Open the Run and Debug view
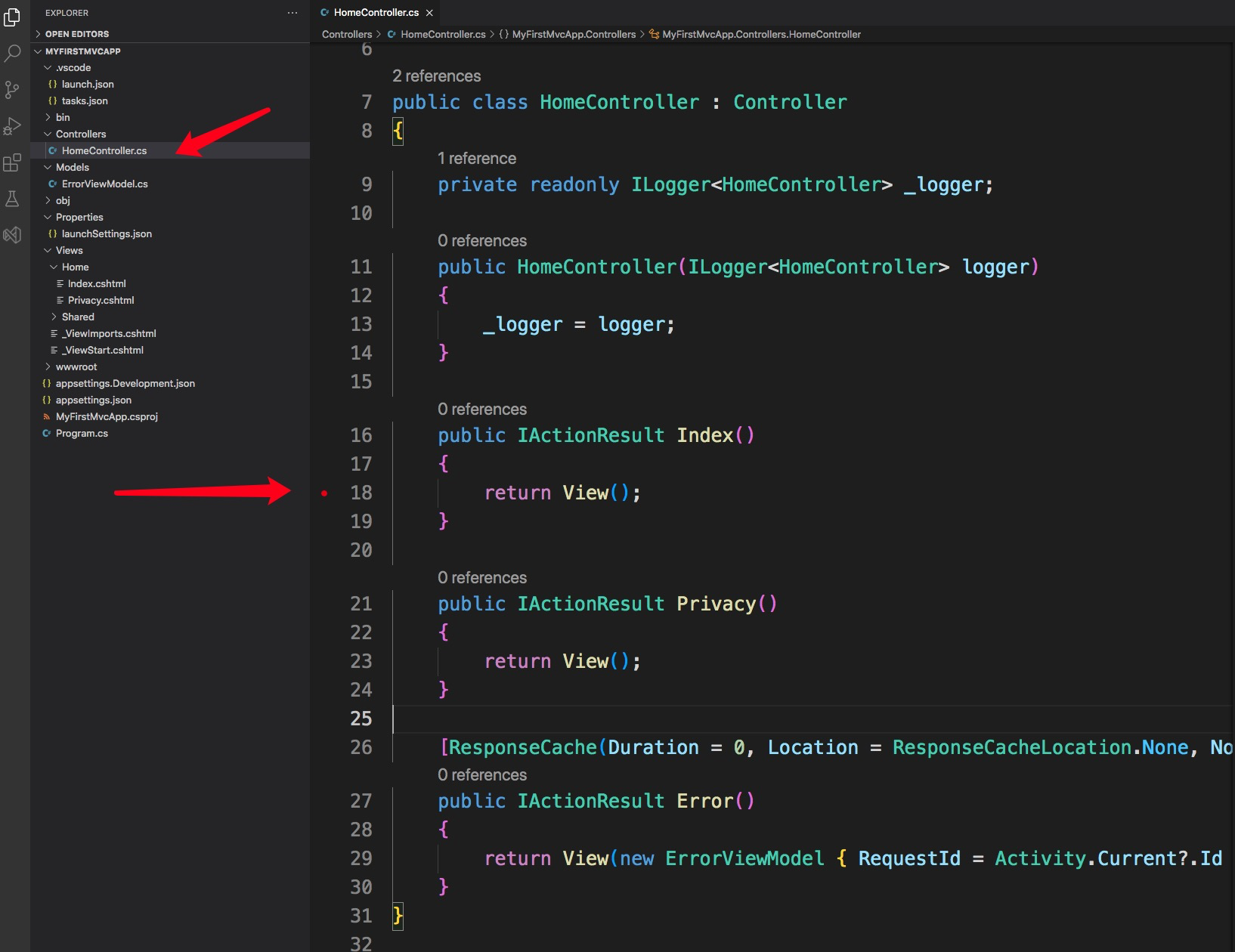Image resolution: width=1235 pixels, height=952 pixels. (12, 126)
